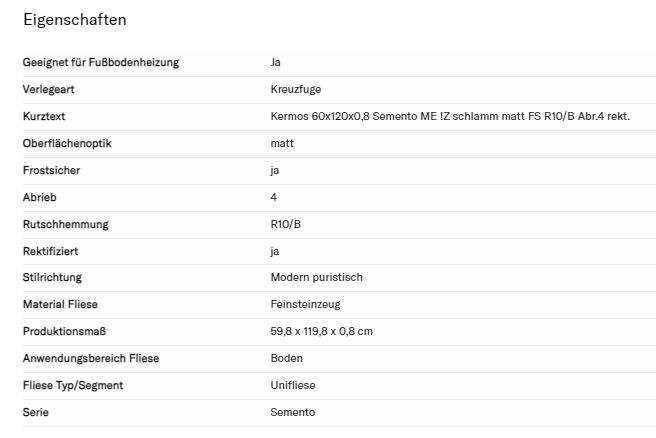
Task: Click the Eigenschaften section heading
Action: 74,20
